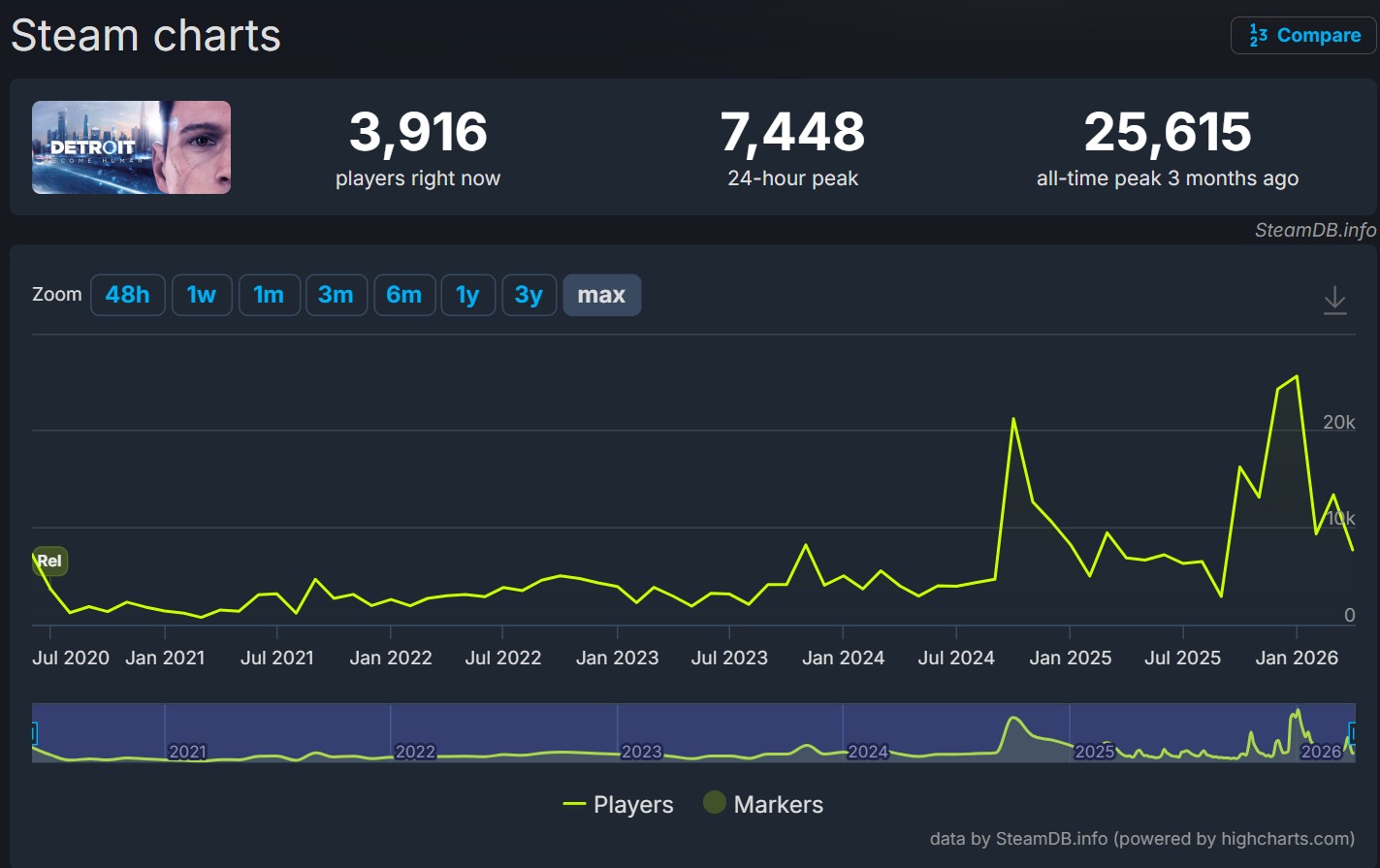The height and width of the screenshot is (868, 1380).
Task: Click the 2022 label in navigator
Action: (x=415, y=752)
